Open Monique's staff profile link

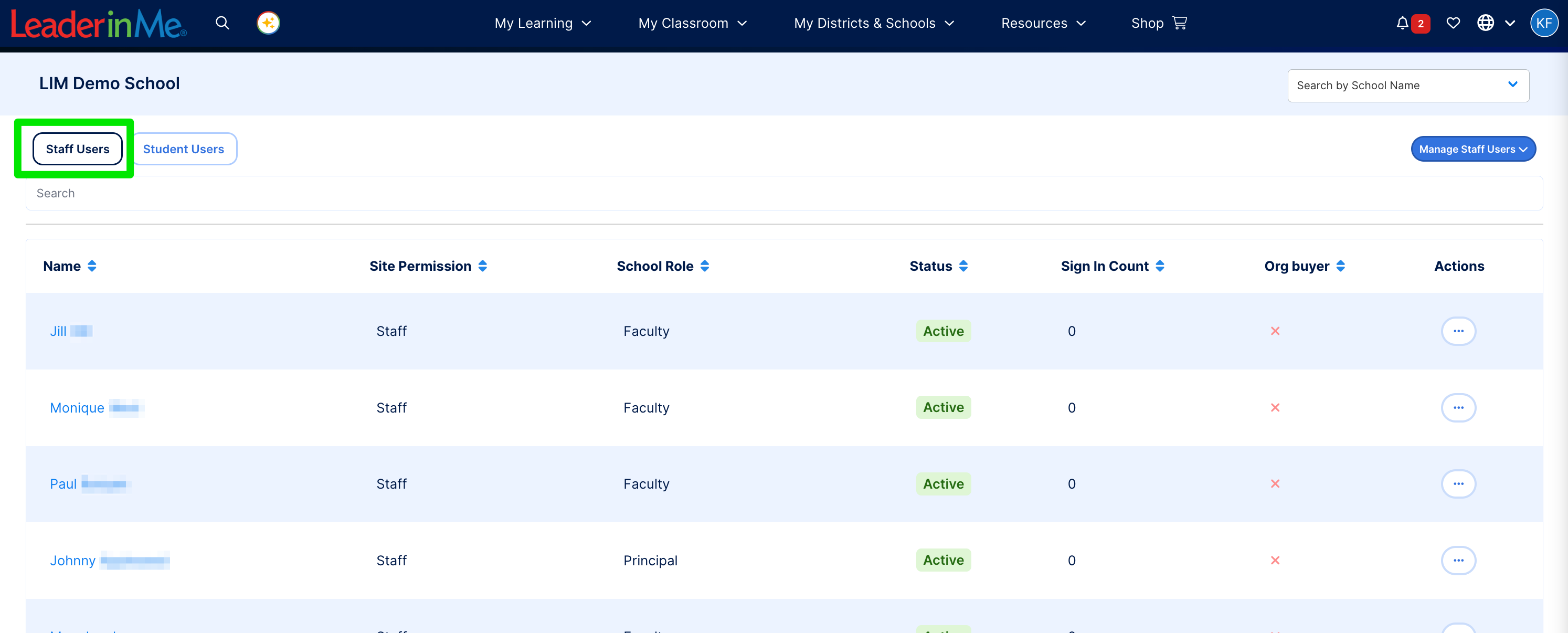96,408
